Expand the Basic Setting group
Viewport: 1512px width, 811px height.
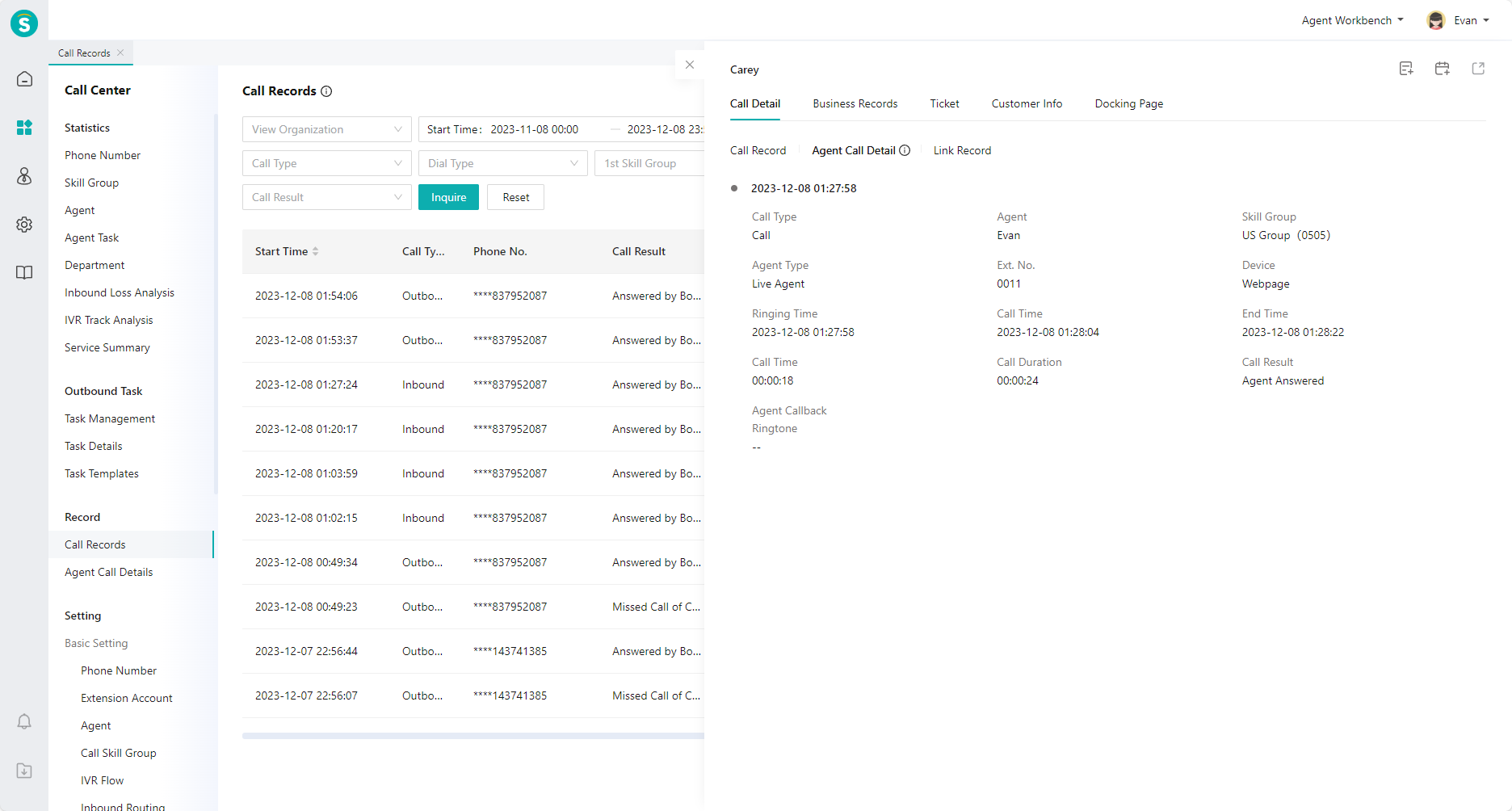click(96, 643)
